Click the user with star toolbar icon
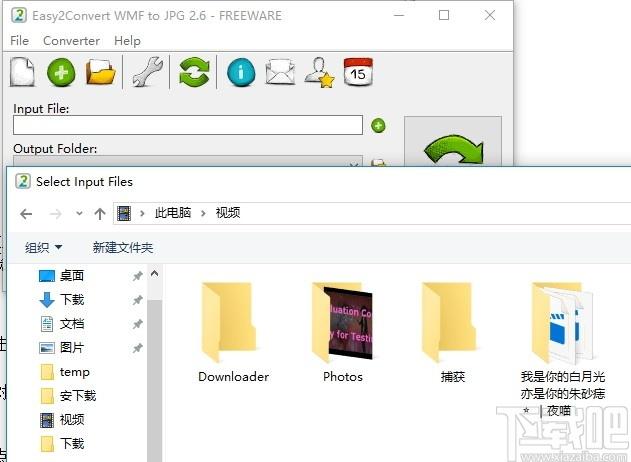This screenshot has height=462, width=631. 320,73
